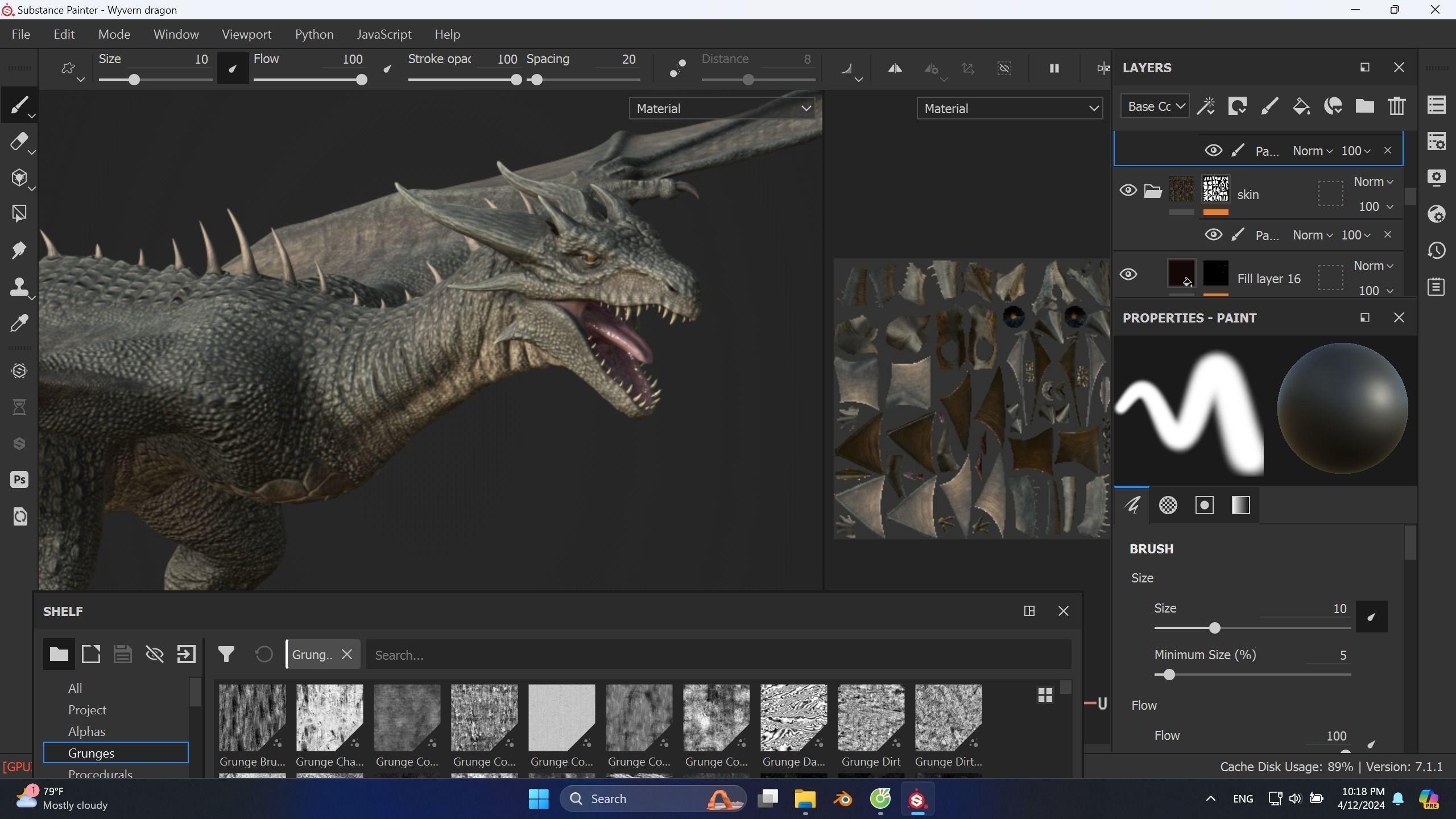
Task: Select the Grunge Dirt thumbnail
Action: coord(871,718)
